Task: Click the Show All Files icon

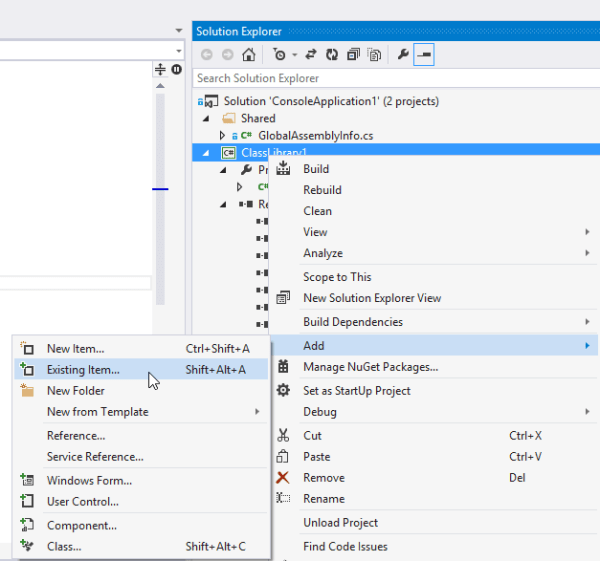Action: pos(374,55)
